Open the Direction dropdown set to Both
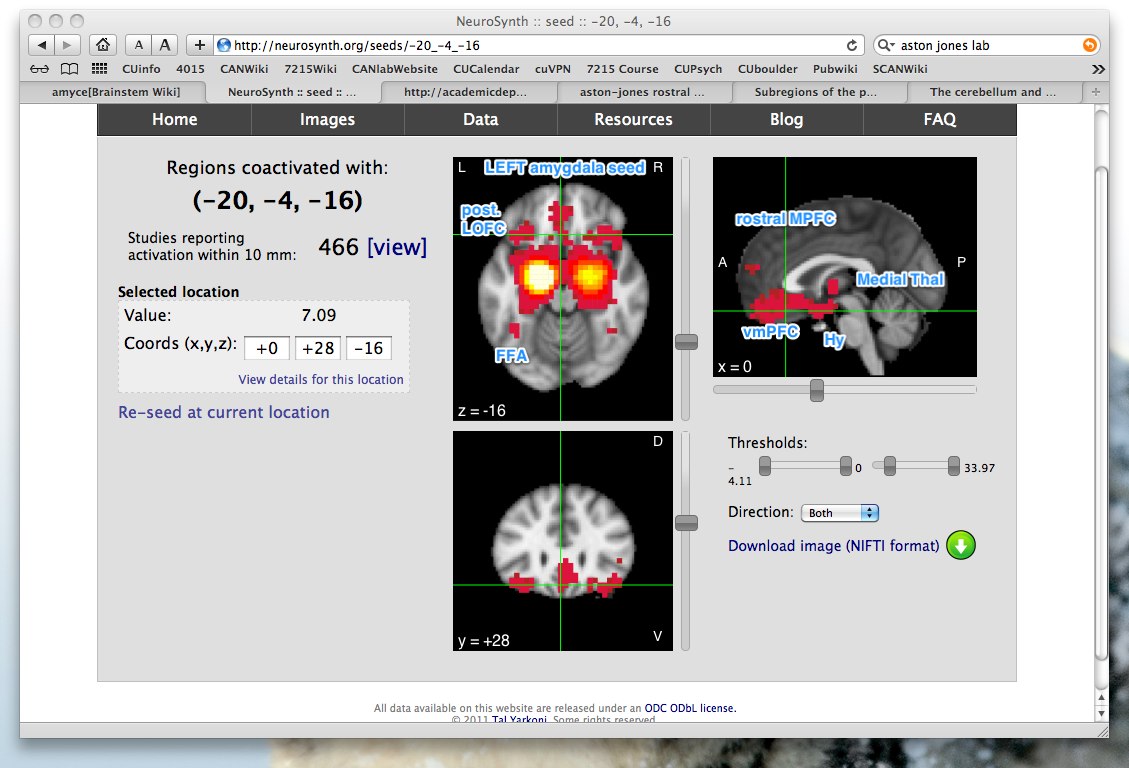The width and height of the screenshot is (1129, 768). (x=840, y=512)
